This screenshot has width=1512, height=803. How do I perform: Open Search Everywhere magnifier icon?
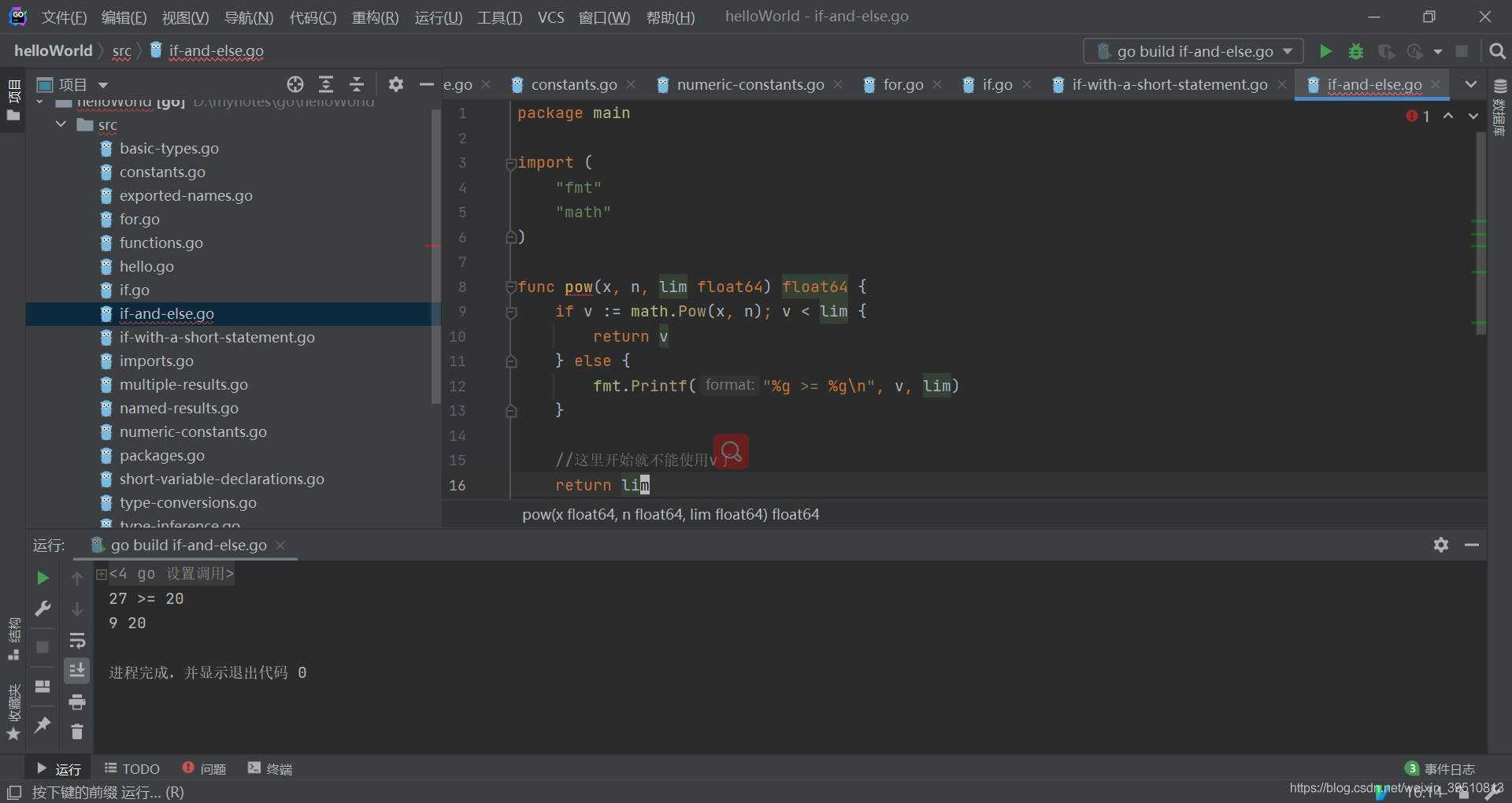(1497, 51)
